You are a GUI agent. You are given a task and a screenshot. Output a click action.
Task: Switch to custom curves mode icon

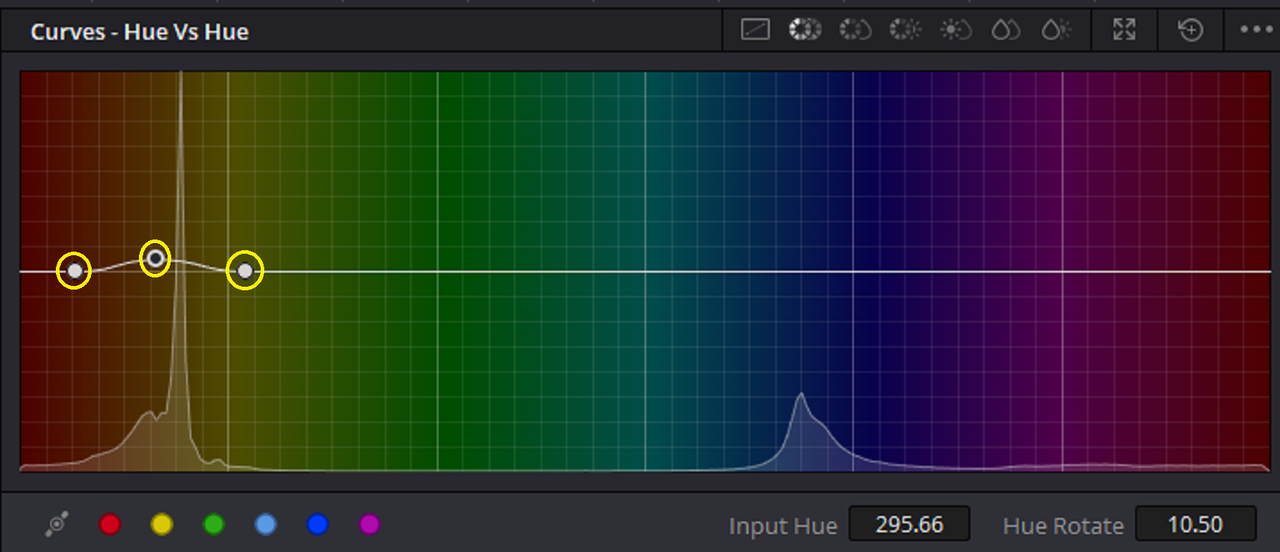tap(755, 30)
